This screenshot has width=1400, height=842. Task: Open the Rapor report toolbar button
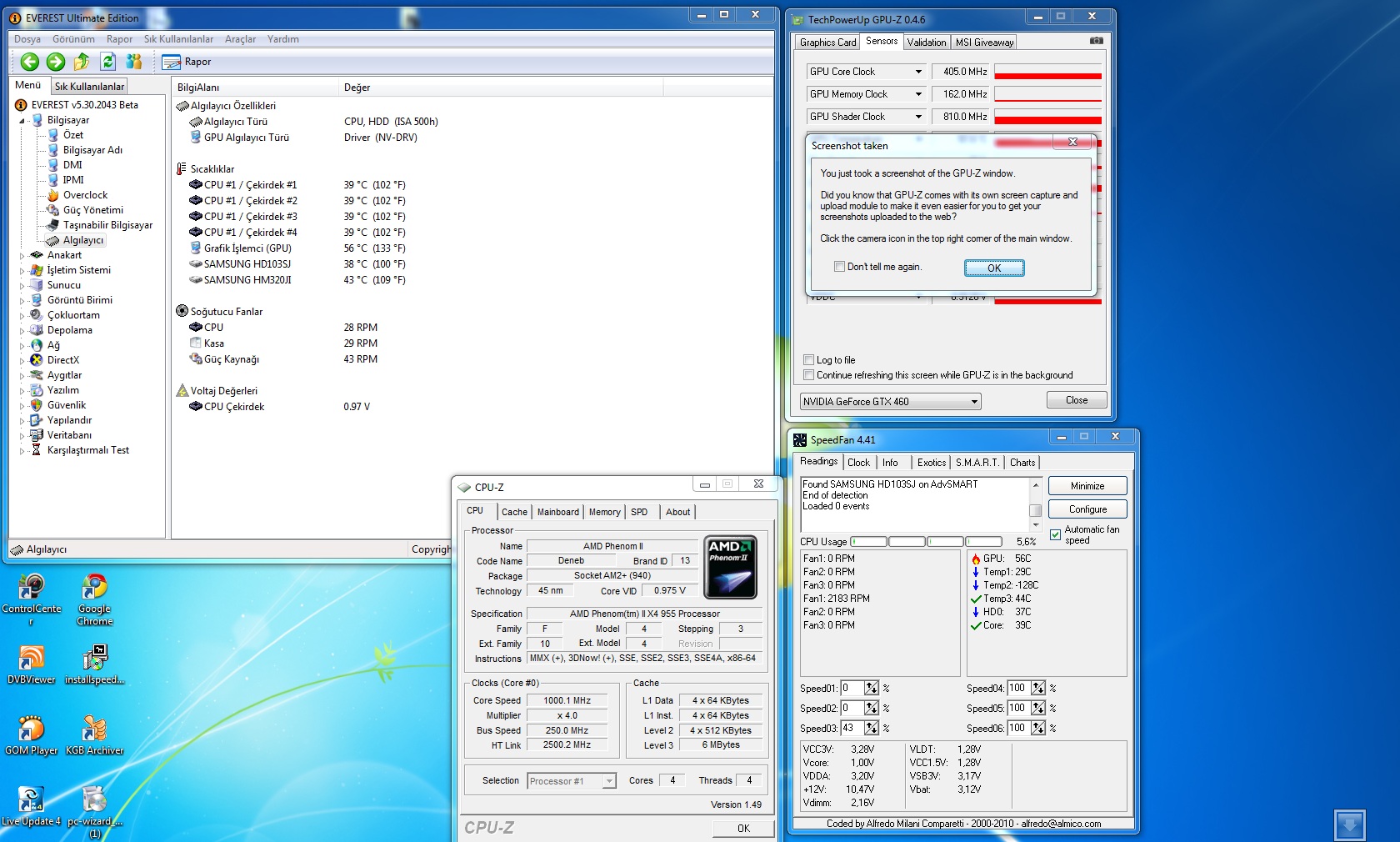(x=187, y=62)
